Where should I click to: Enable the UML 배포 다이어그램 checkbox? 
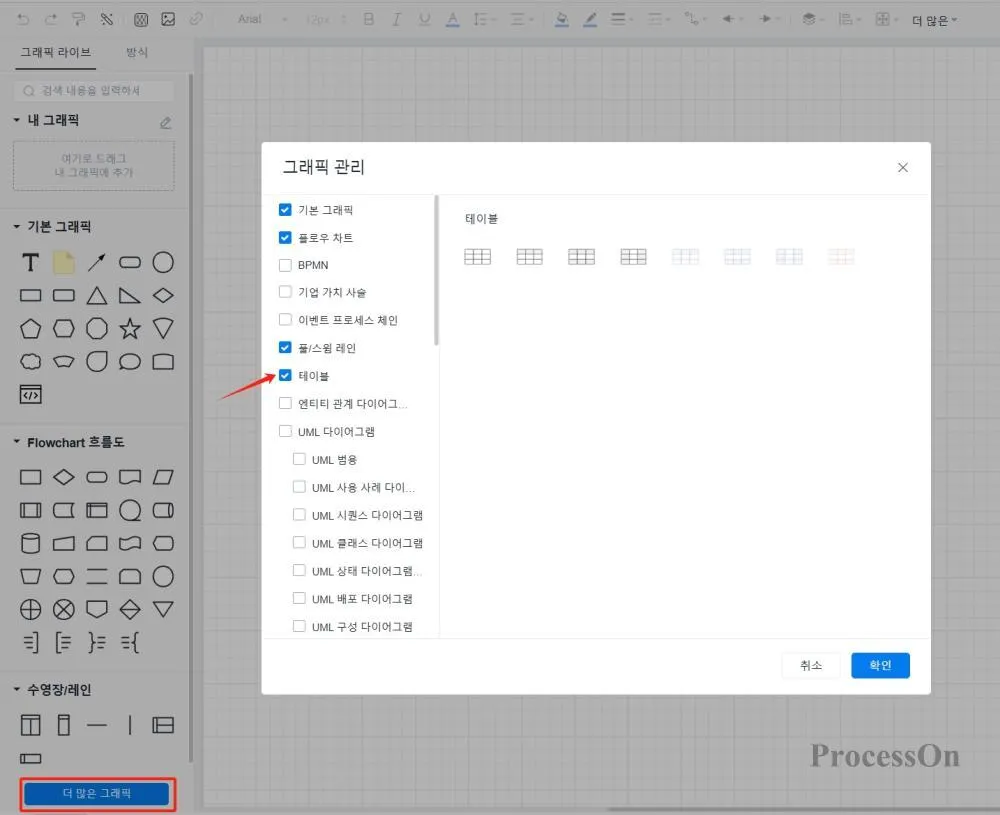[x=299, y=598]
